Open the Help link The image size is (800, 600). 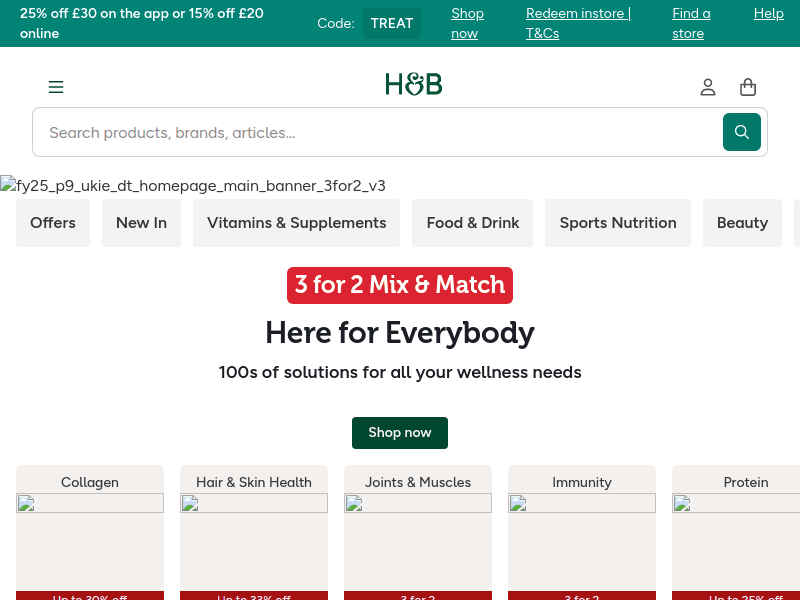click(768, 13)
